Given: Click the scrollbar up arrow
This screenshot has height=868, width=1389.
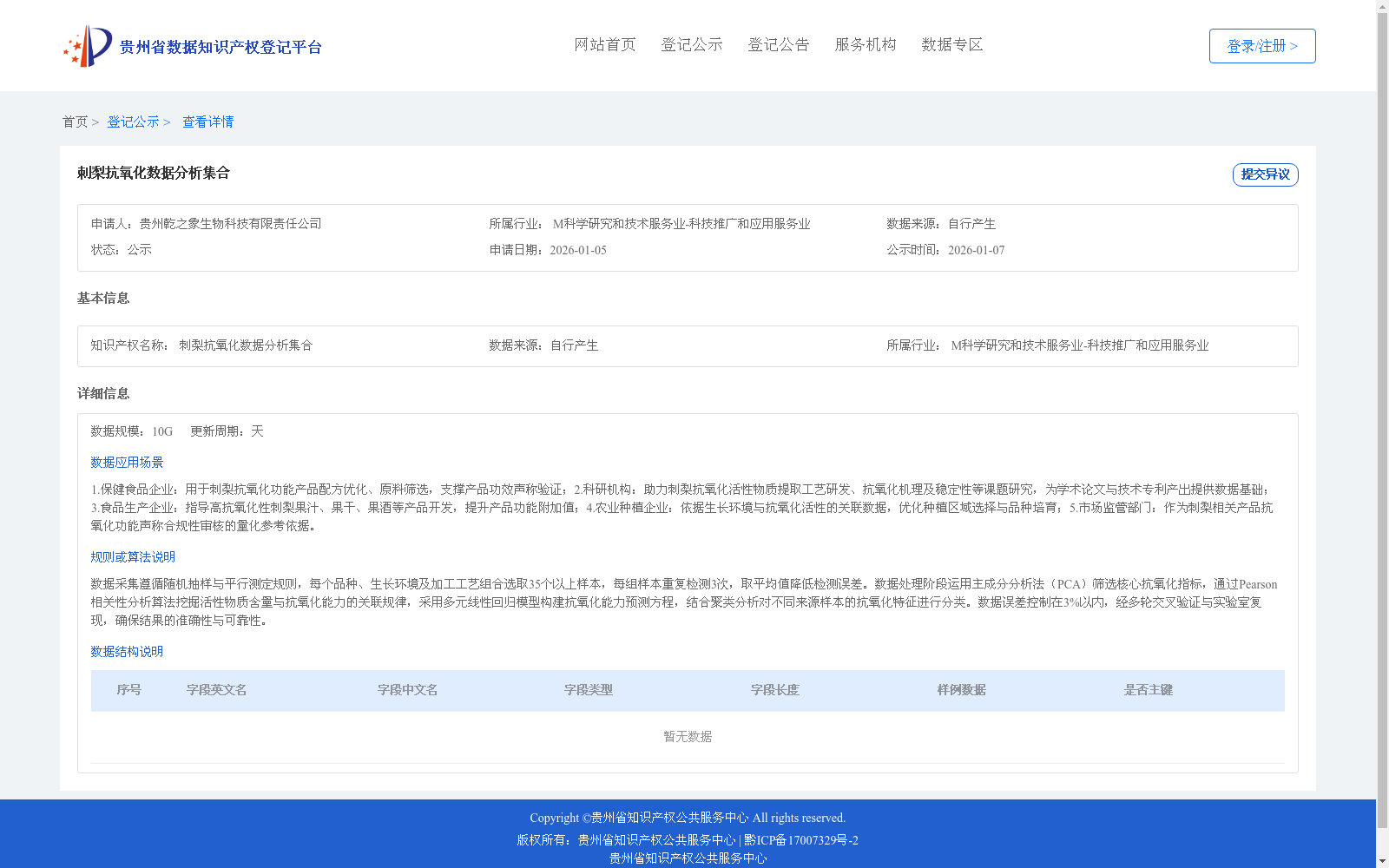Looking at the screenshot, I should coord(1382,7).
